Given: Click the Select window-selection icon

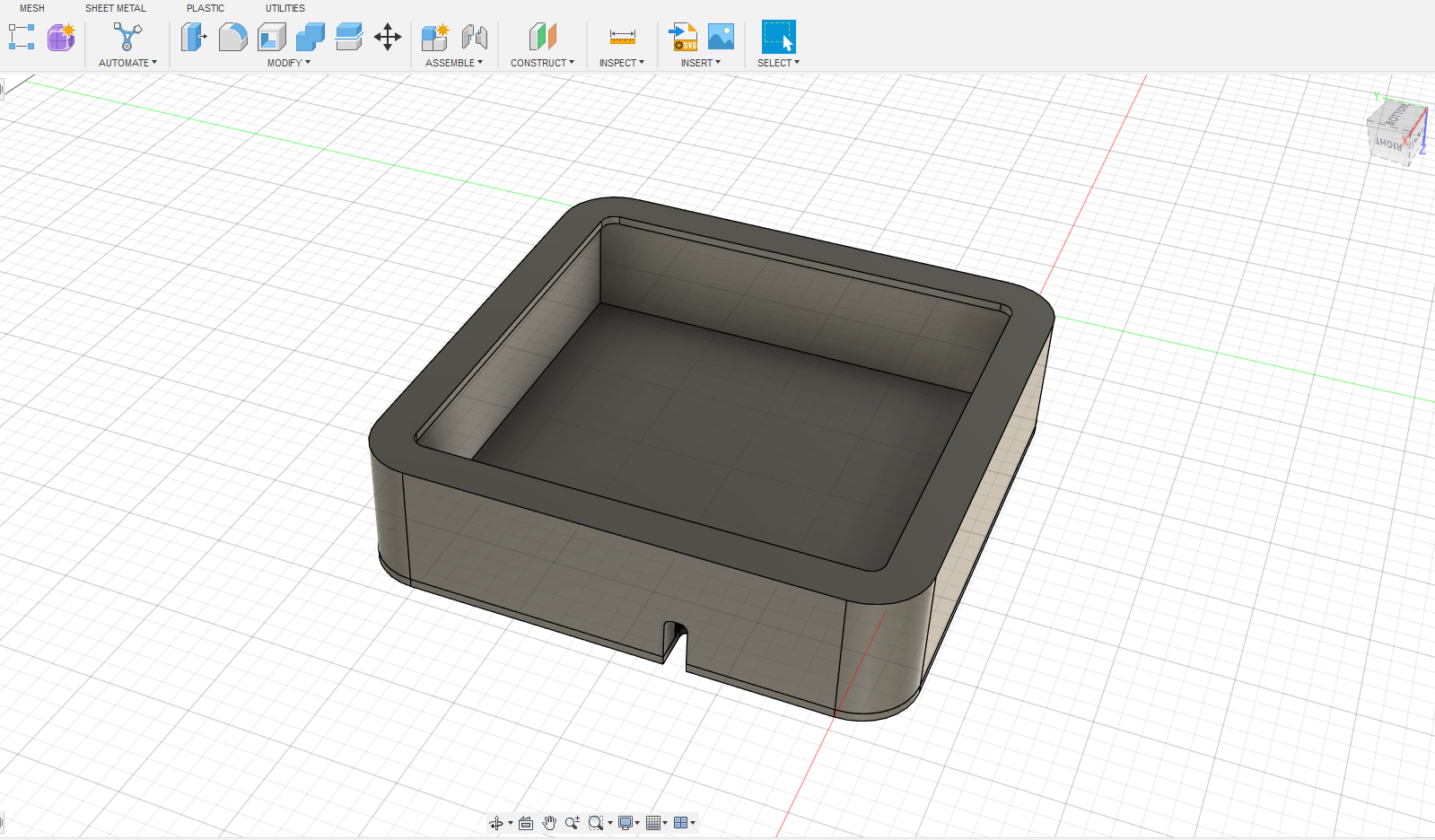Looking at the screenshot, I should point(778,37).
